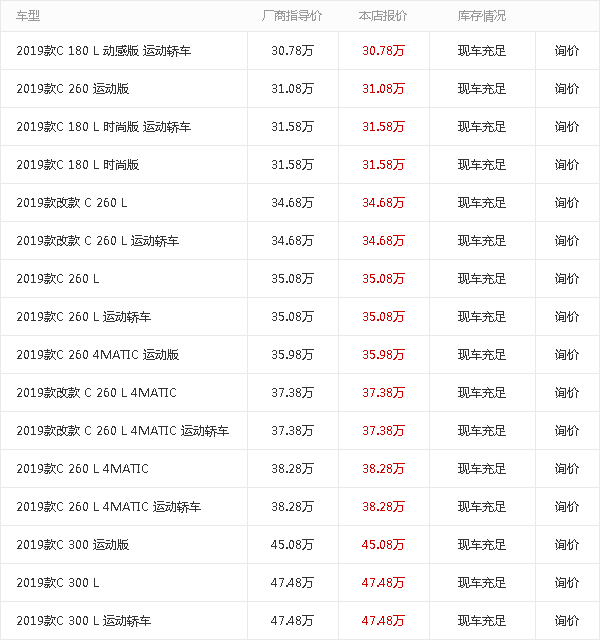The image size is (601, 642).
Task: Request a quote for 2019款C 260 运动版
Action: pos(567,89)
